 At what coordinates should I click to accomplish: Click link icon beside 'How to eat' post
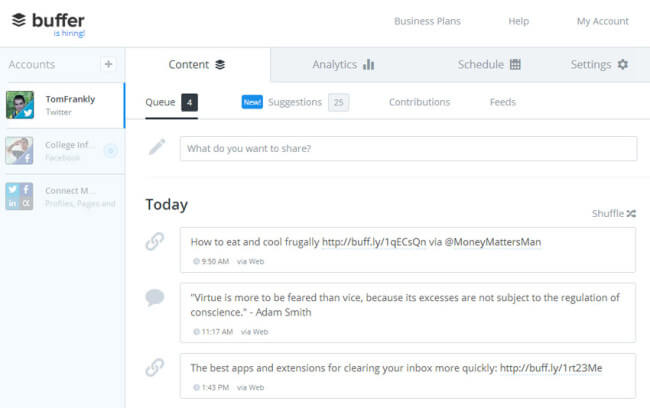(x=155, y=241)
